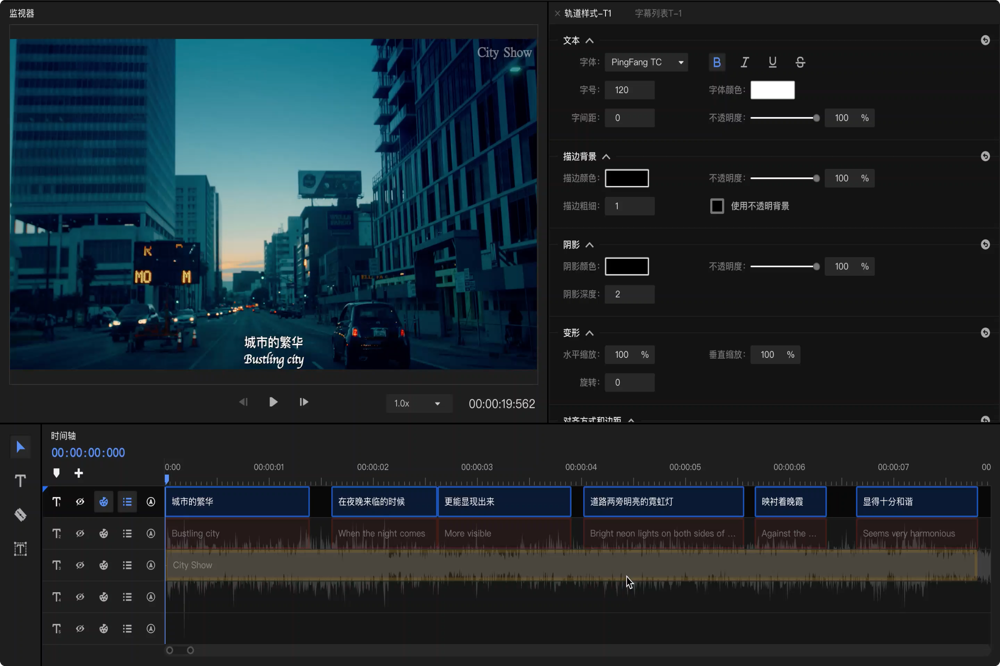Enable the 使用不透明背景 checkbox
This screenshot has height=666, width=1000.
point(717,206)
